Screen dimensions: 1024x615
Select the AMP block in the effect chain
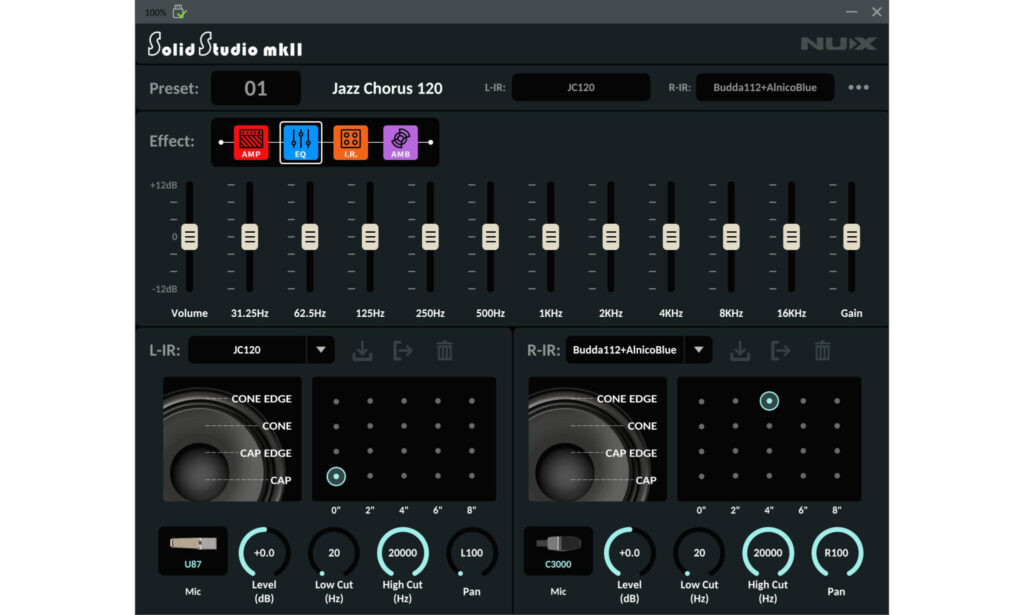coord(250,141)
